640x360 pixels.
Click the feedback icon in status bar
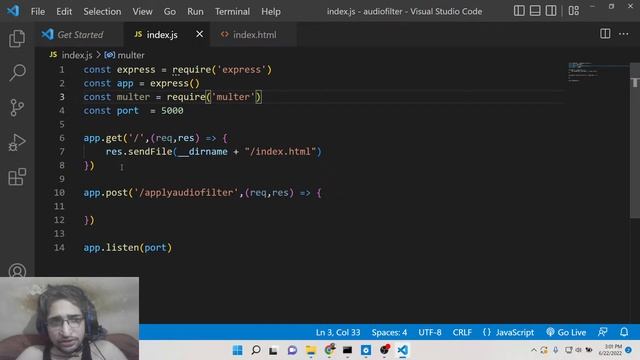point(603,332)
